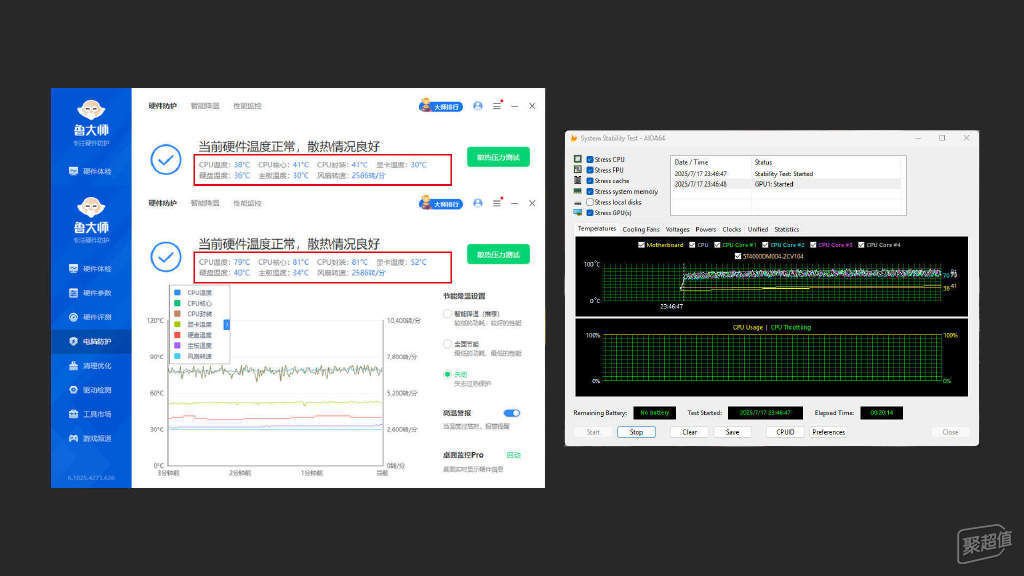Click the AIDA64 flame icon in the title bar

click(x=574, y=138)
